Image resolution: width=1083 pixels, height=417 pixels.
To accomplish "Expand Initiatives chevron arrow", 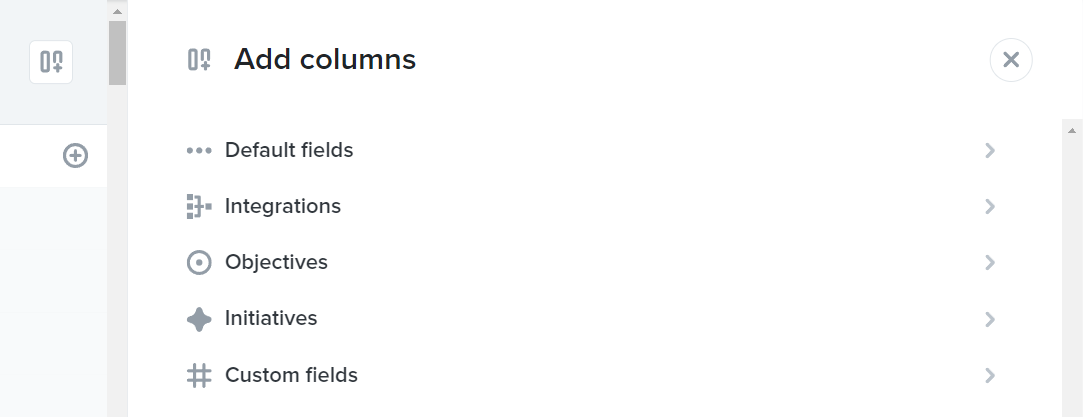I will click(x=990, y=319).
